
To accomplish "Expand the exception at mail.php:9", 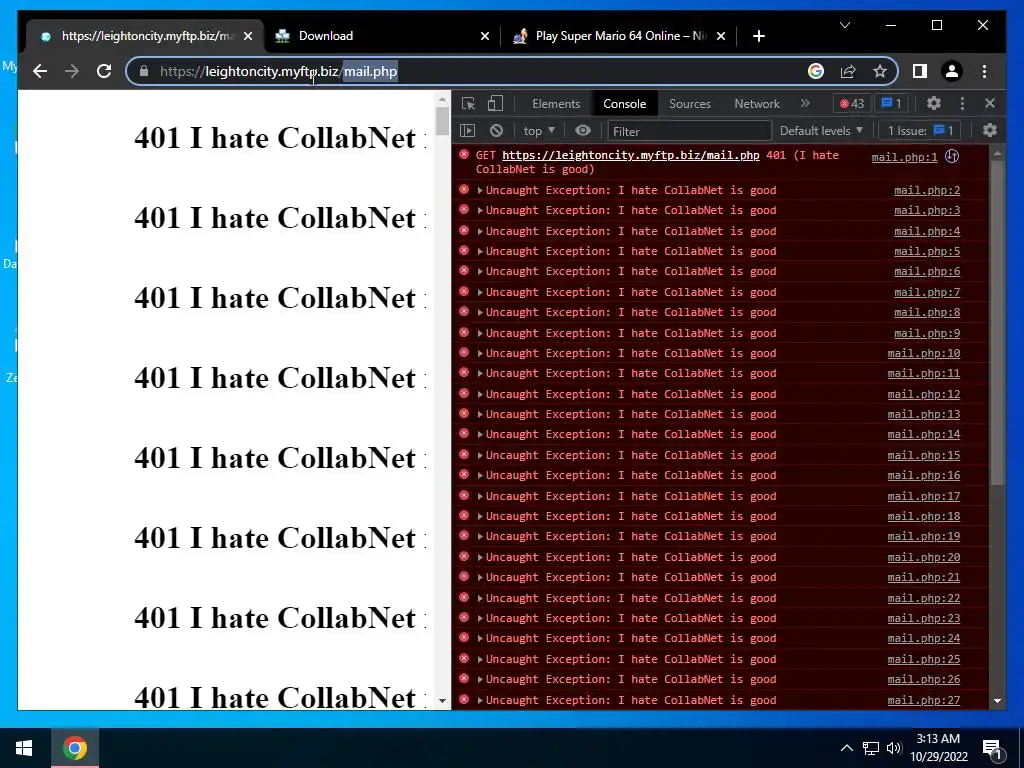I will coord(480,333).
